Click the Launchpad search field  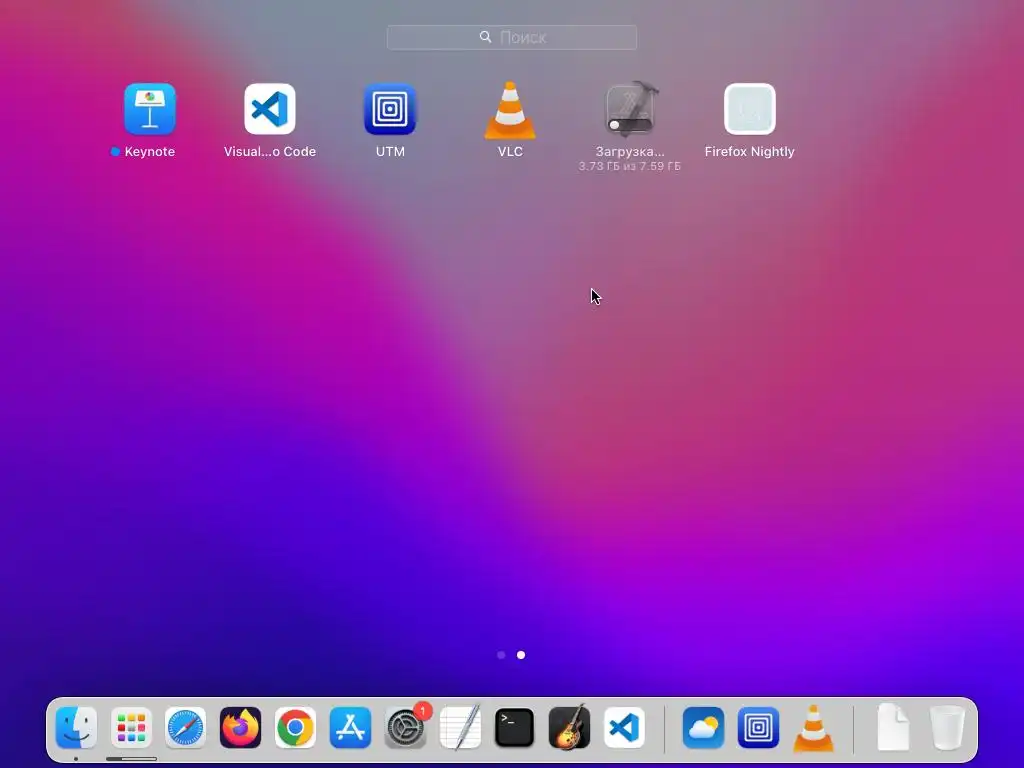coord(512,37)
